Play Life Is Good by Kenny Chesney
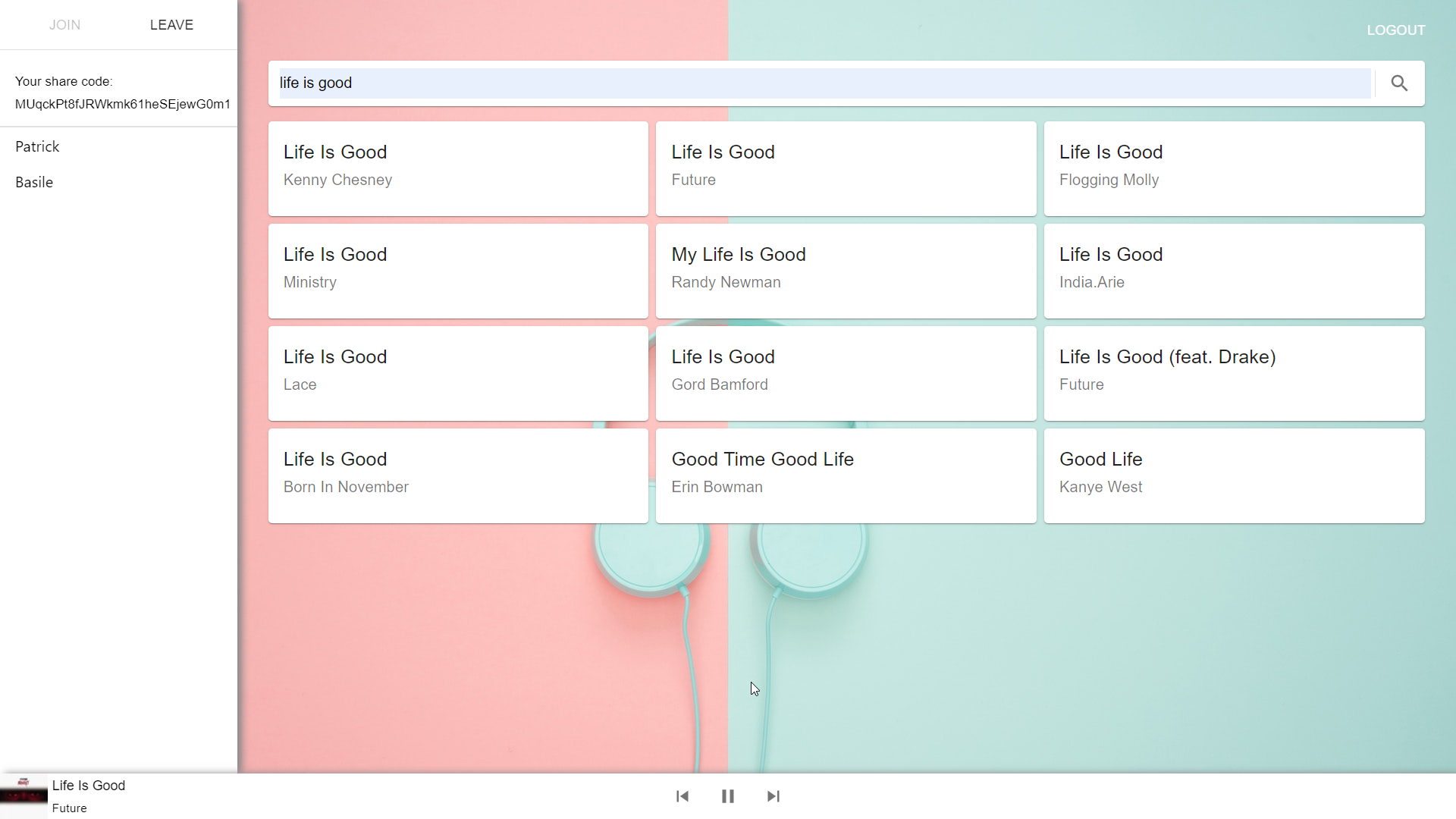This screenshot has height=819, width=1456. [x=458, y=168]
